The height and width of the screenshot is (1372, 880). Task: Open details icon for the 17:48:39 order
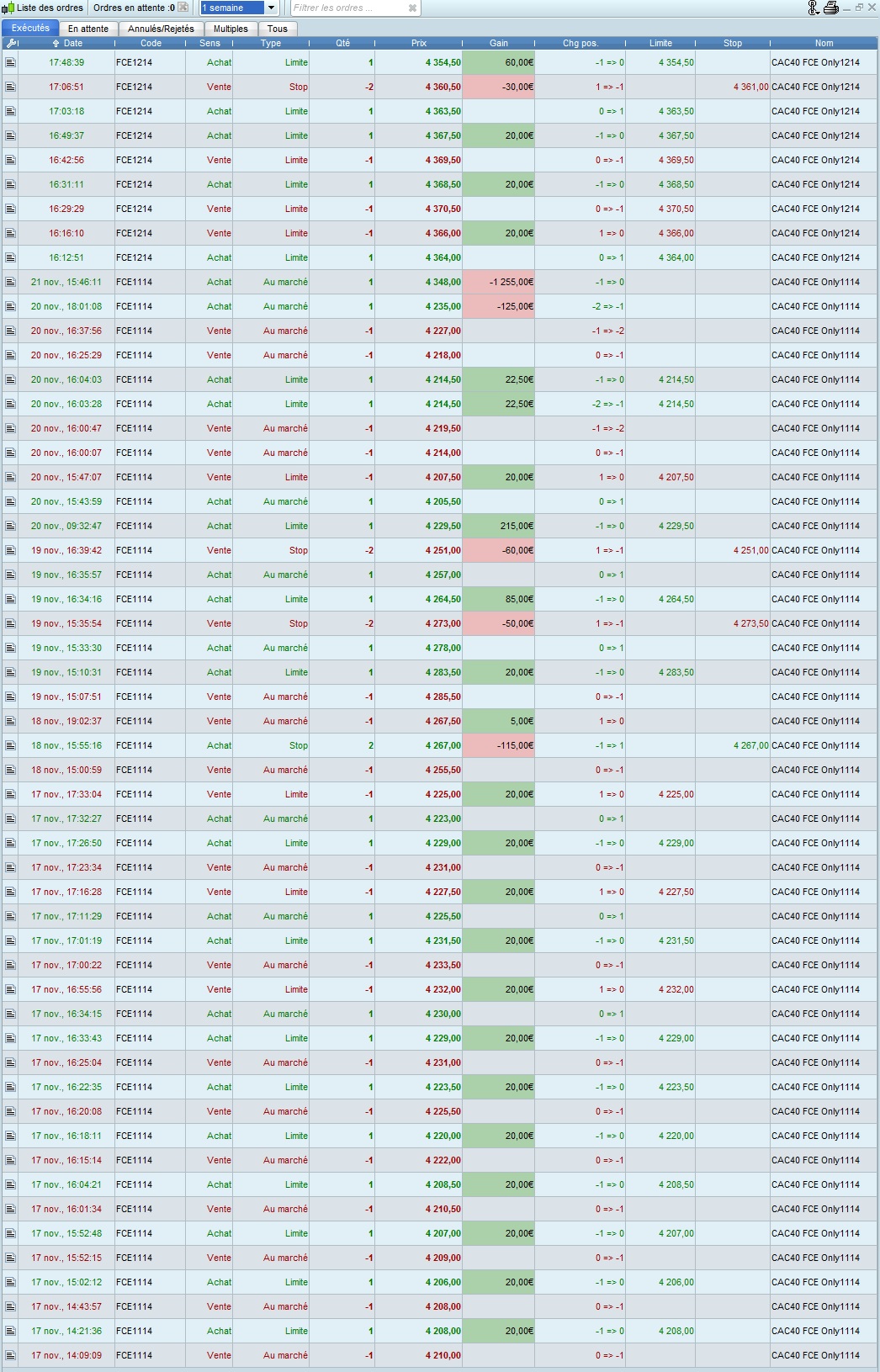click(10, 62)
